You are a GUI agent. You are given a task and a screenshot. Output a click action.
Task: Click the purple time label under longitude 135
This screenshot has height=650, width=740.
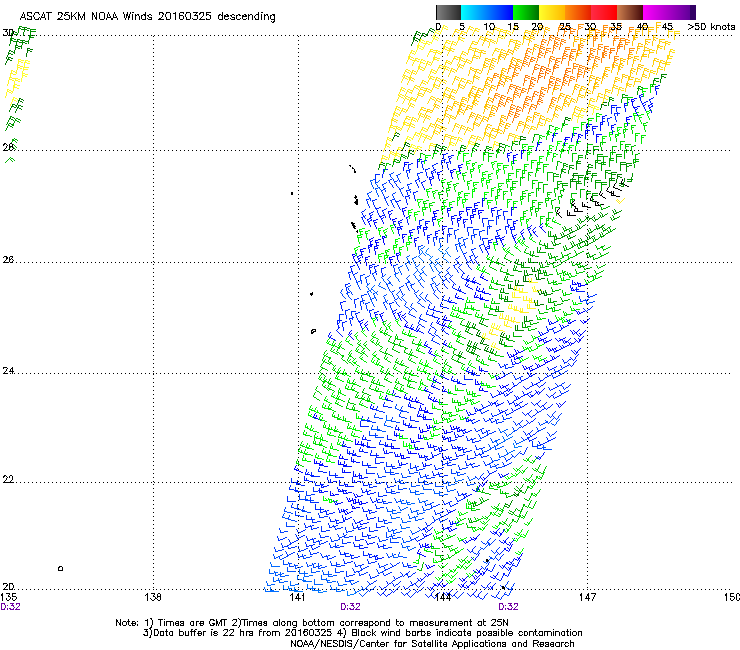coord(10,607)
